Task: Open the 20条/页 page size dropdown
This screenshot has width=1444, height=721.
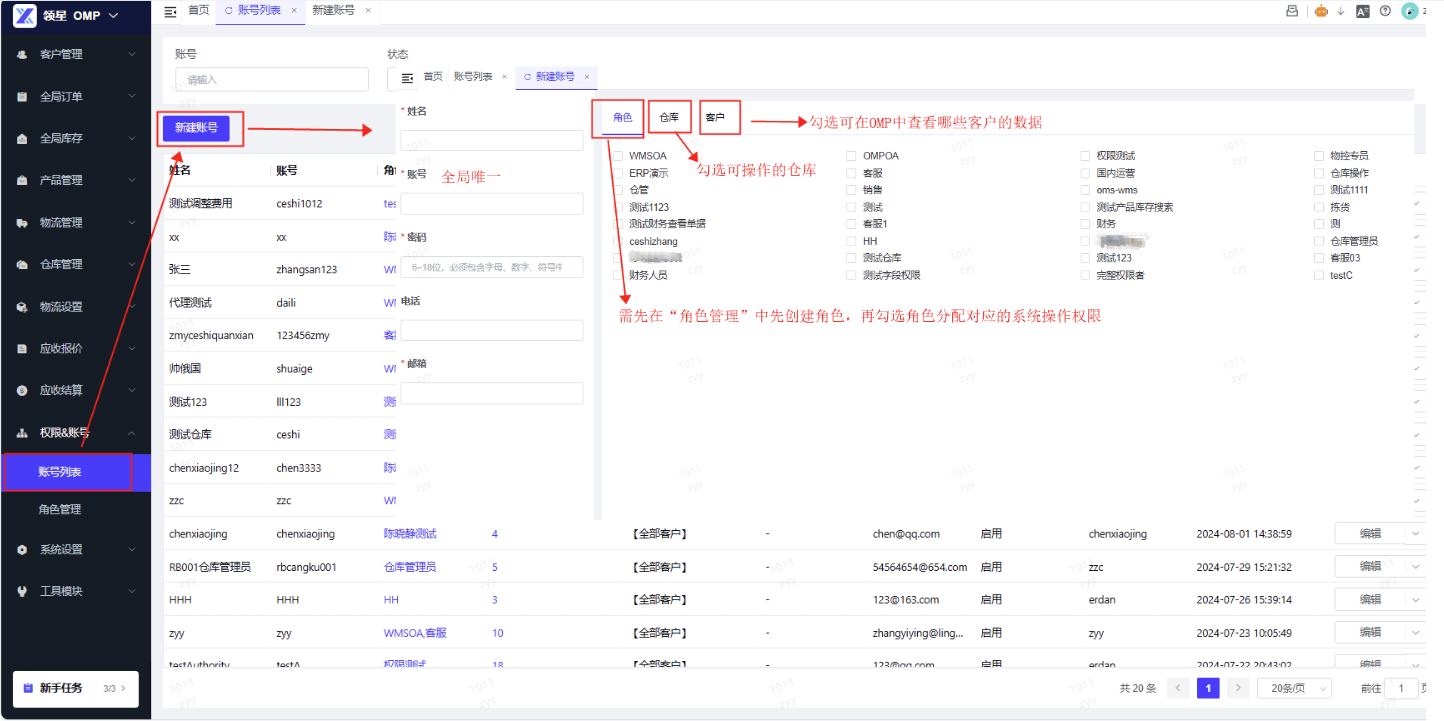Action: point(1295,688)
